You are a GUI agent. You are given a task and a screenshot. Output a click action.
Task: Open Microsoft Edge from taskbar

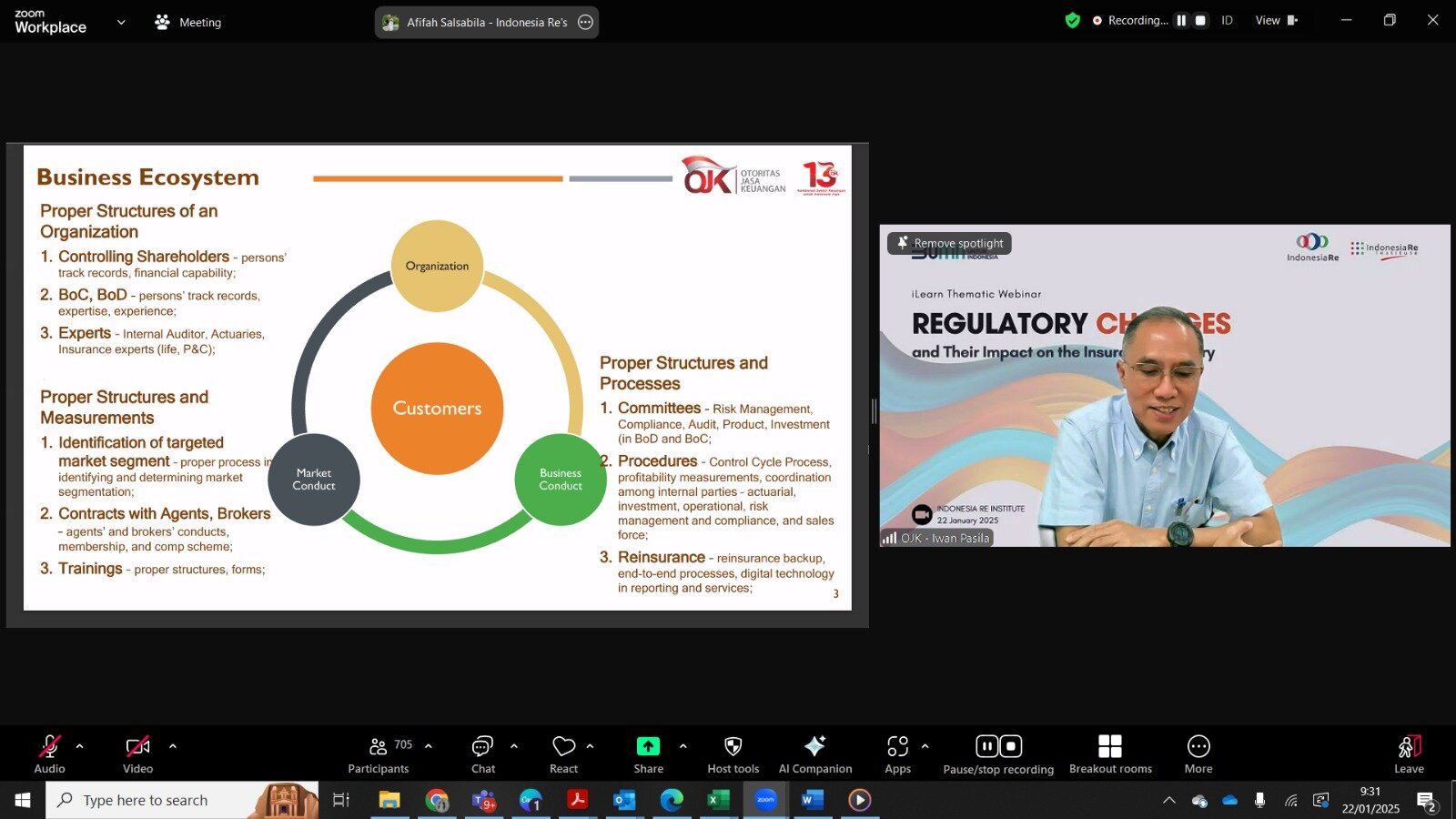[x=672, y=800]
